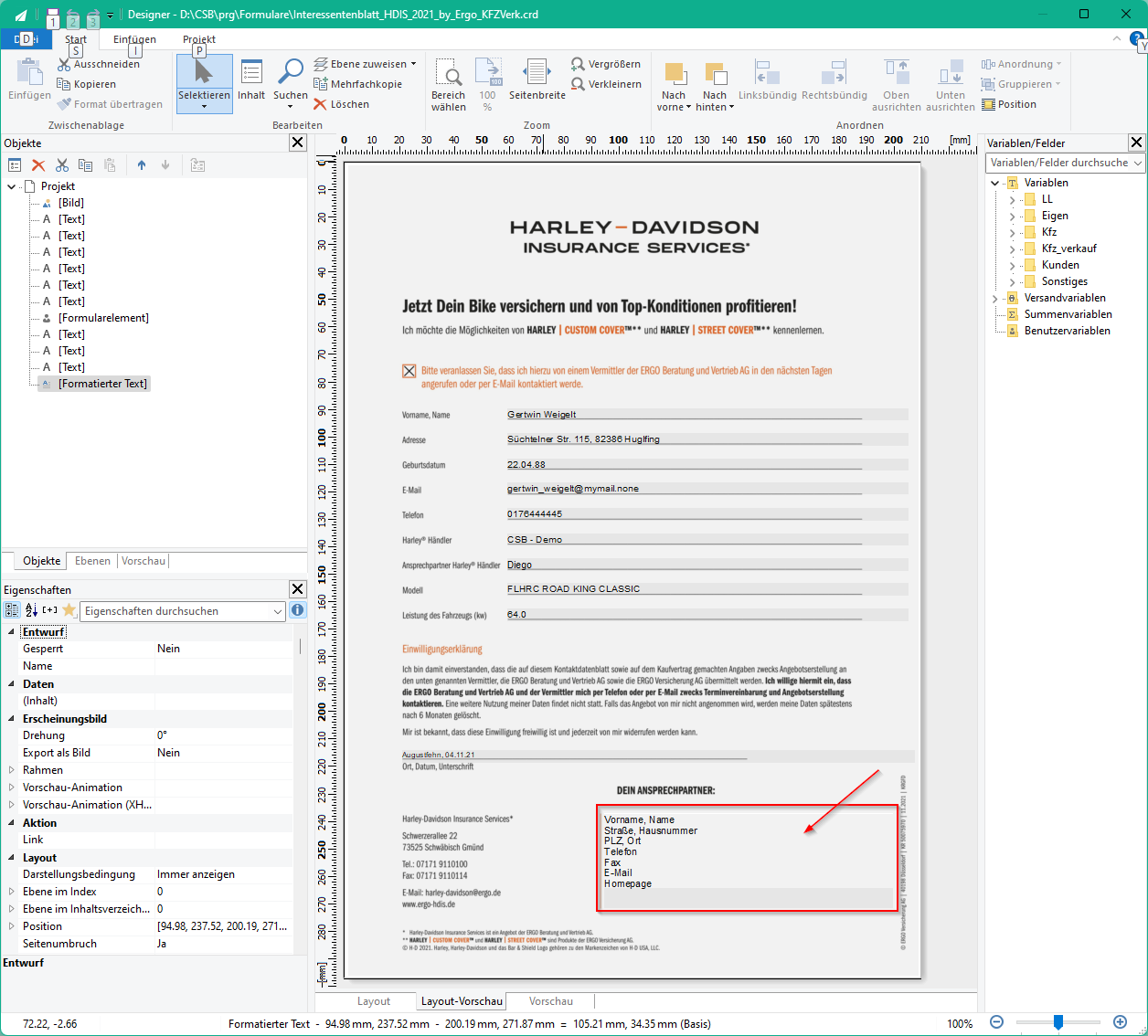Open the Einfügen ribbon tab
The image size is (1148, 1036).
134,39
